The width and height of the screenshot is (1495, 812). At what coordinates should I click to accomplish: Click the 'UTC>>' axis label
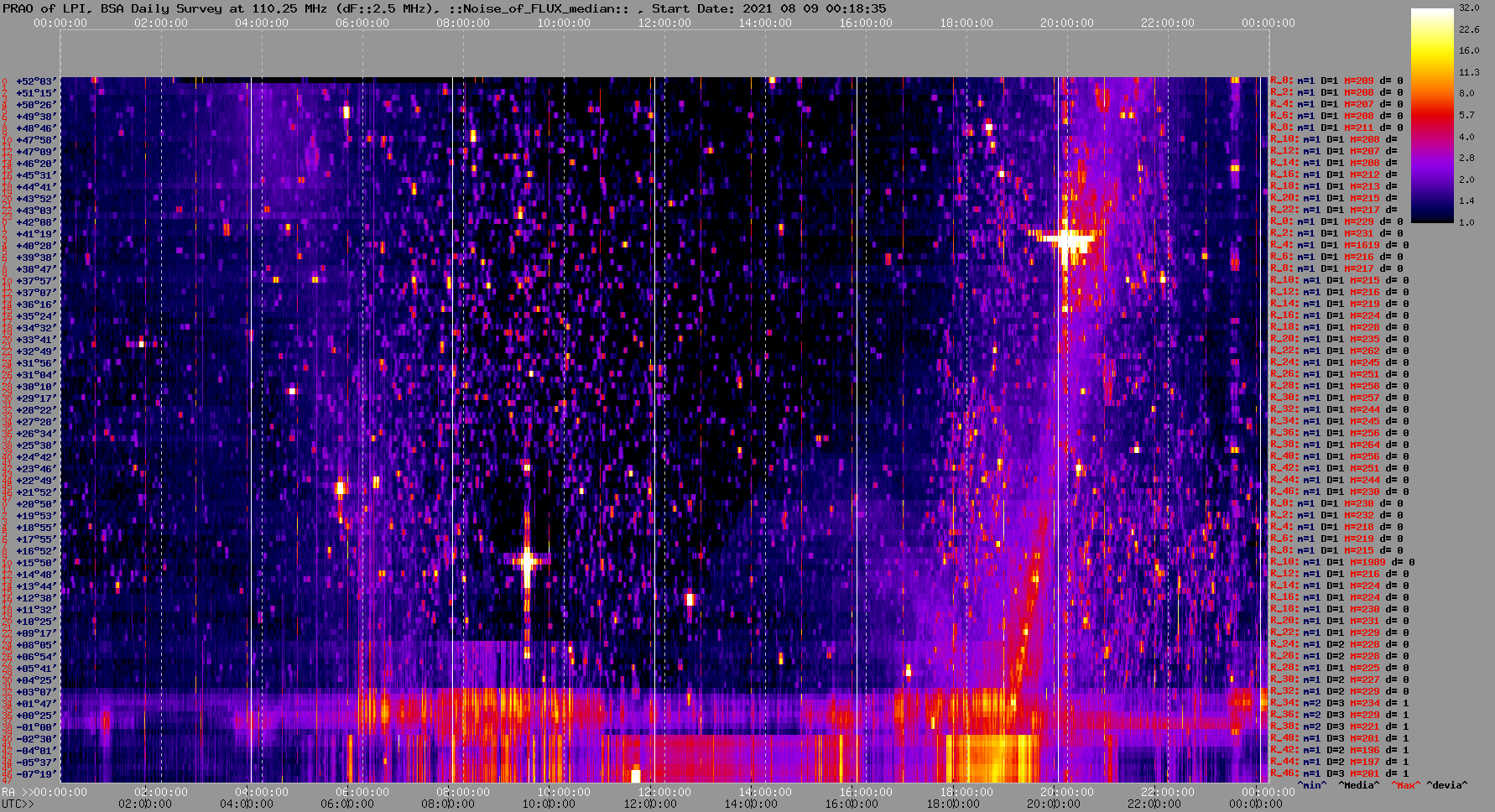(18, 804)
